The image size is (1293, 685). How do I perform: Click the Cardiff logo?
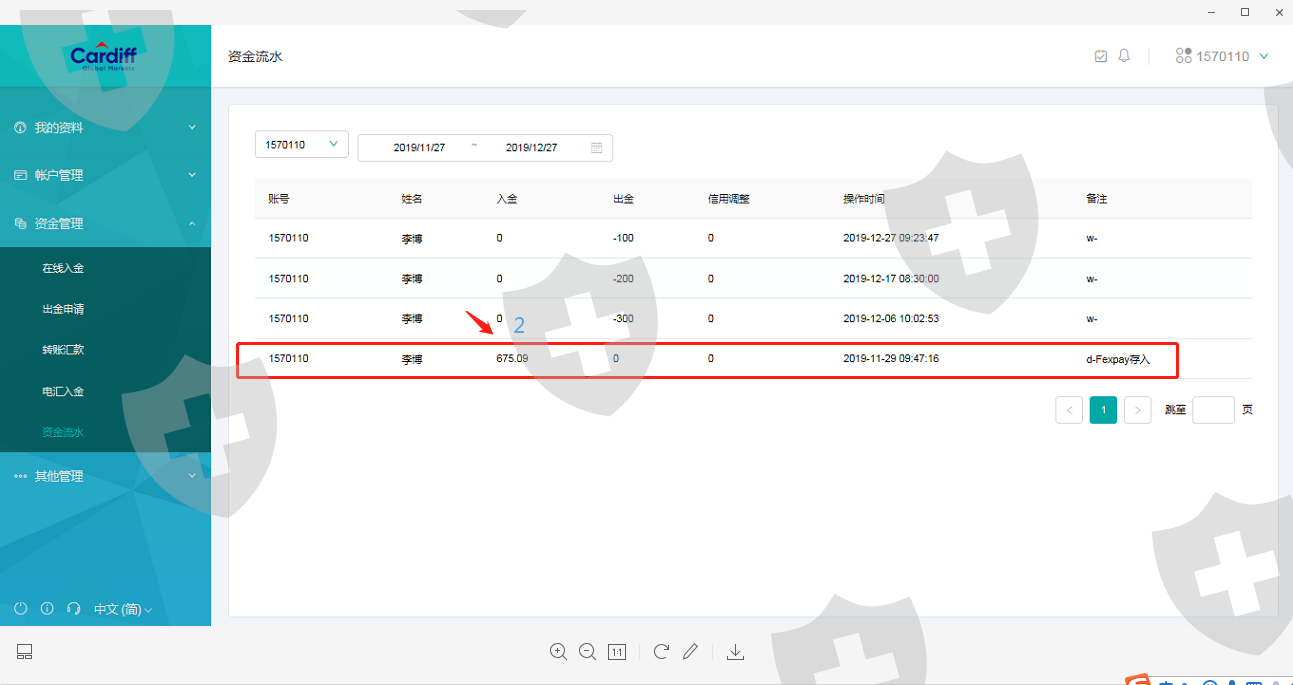[x=104, y=56]
